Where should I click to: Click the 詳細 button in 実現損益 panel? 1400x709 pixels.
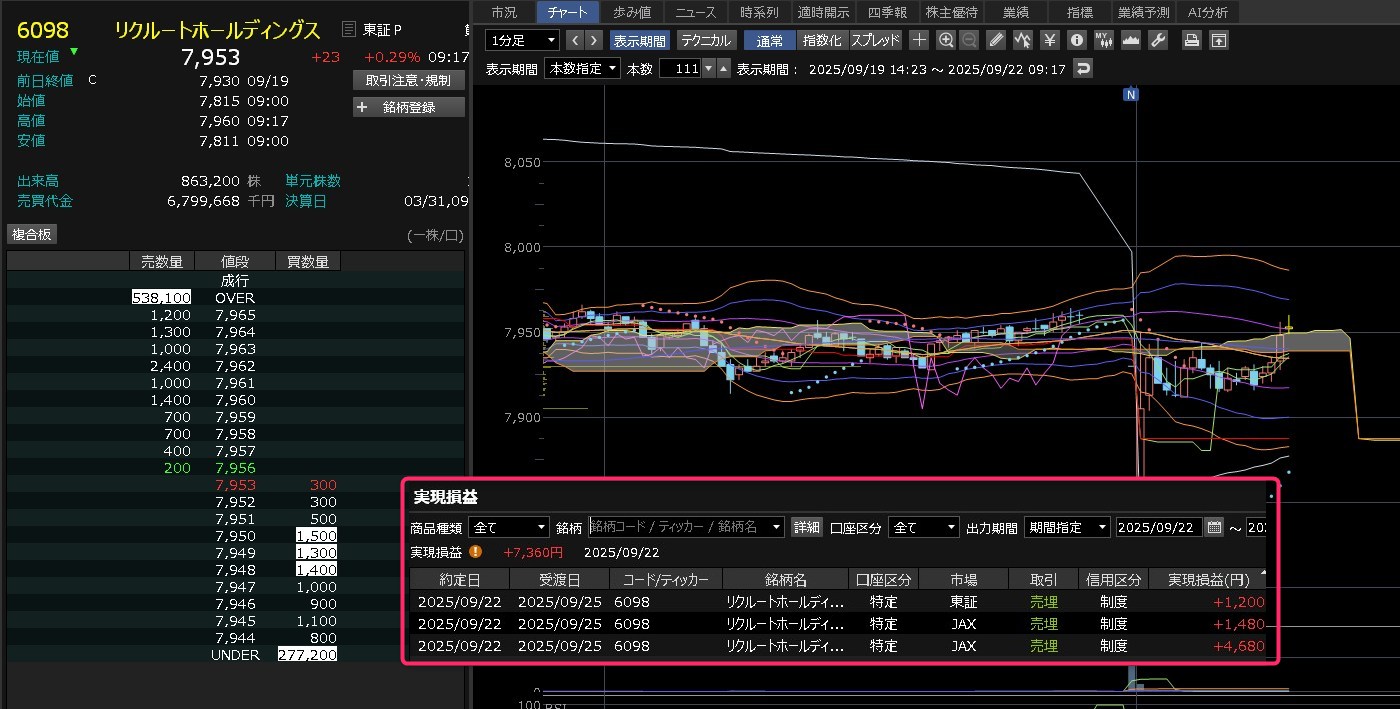click(x=806, y=527)
